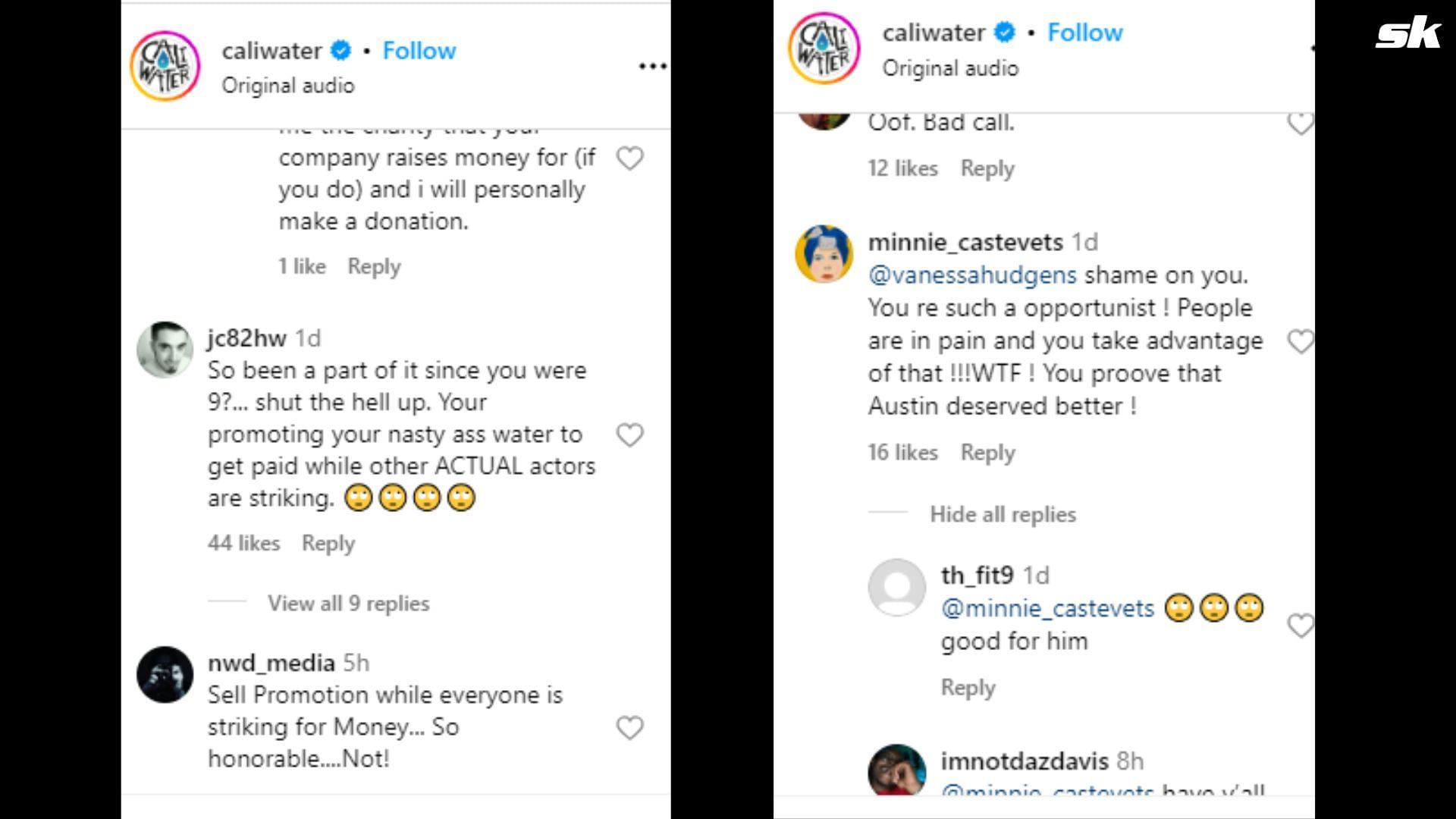Click Follow beside caliwater in left panel
This screenshot has height=819, width=1456.
coord(419,51)
